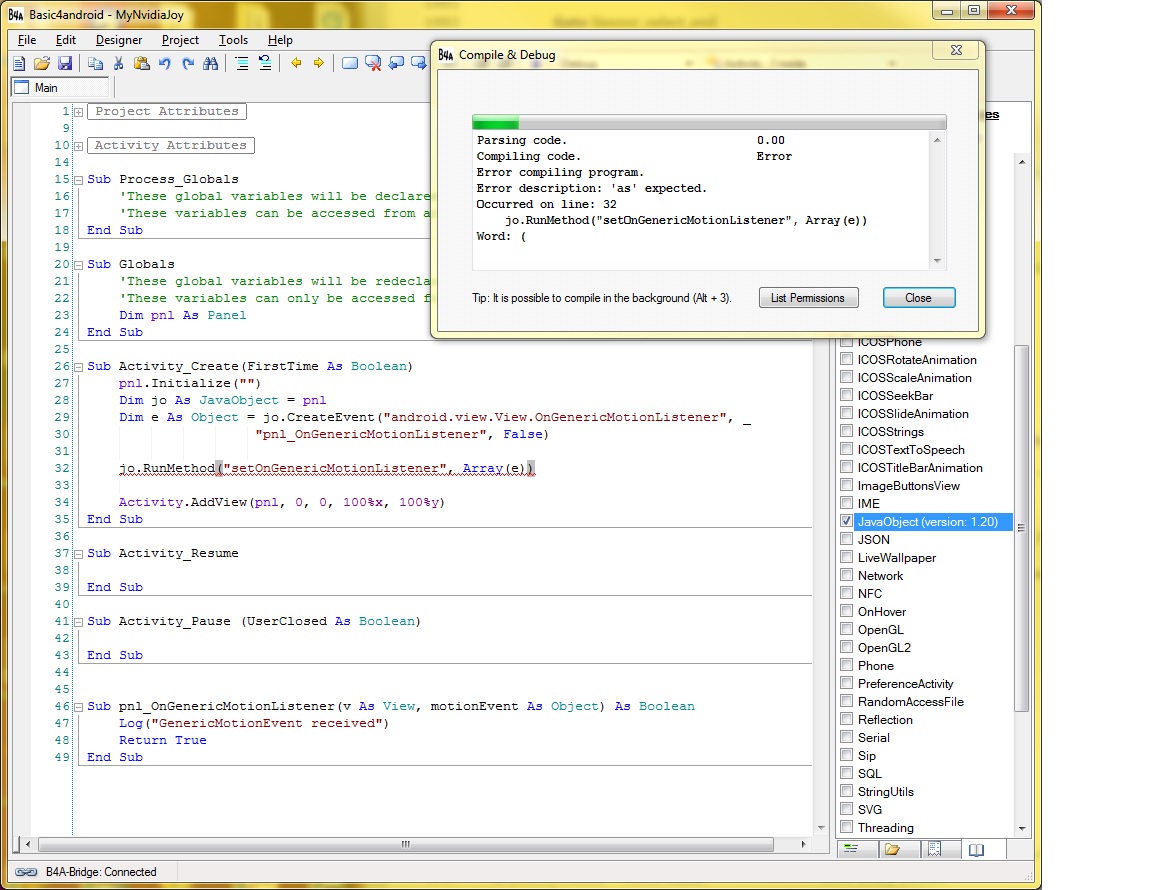
Task: Enable the JSON library checkbox
Action: click(x=847, y=540)
